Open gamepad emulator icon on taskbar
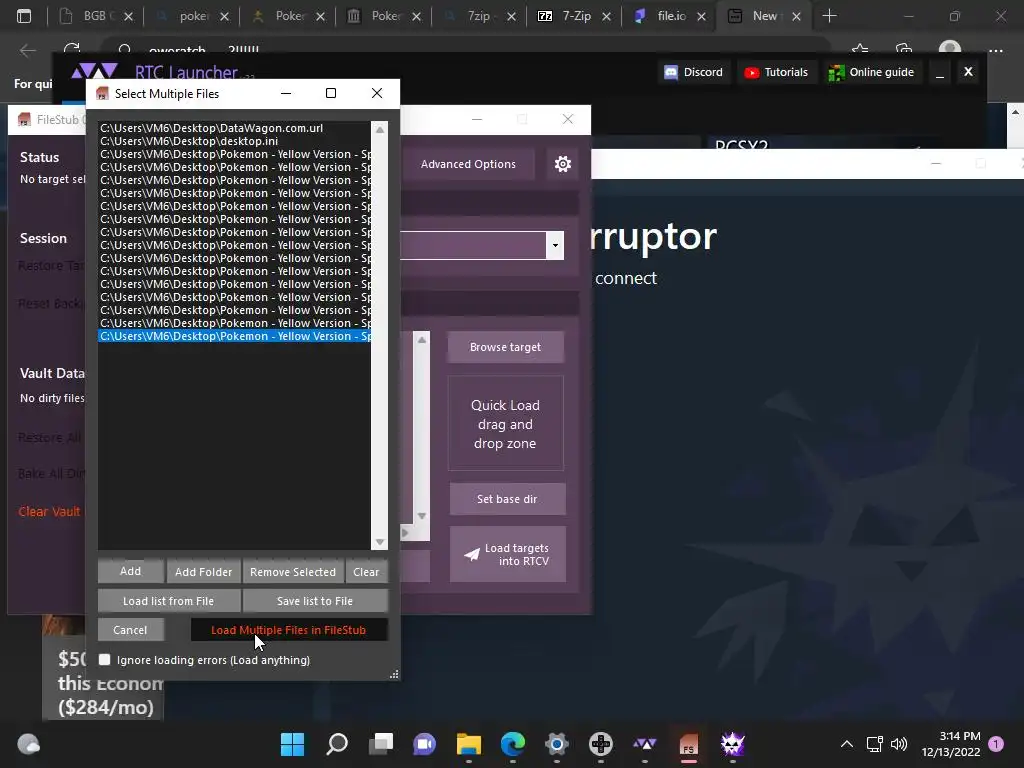 (x=600, y=744)
